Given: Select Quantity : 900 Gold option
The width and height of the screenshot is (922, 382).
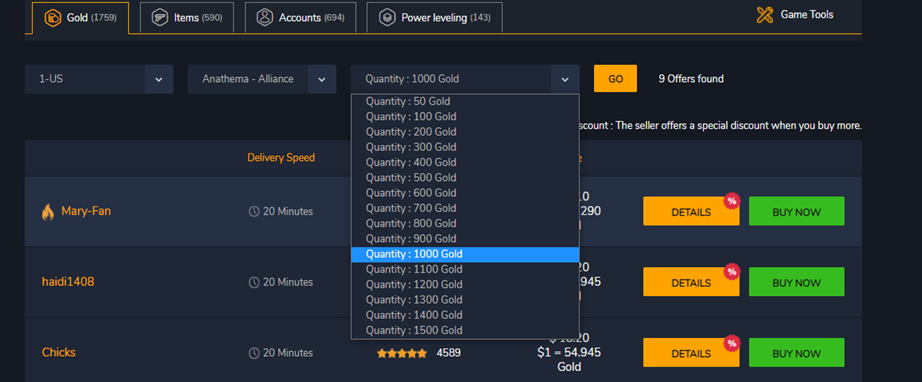Looking at the screenshot, I should tap(465, 239).
